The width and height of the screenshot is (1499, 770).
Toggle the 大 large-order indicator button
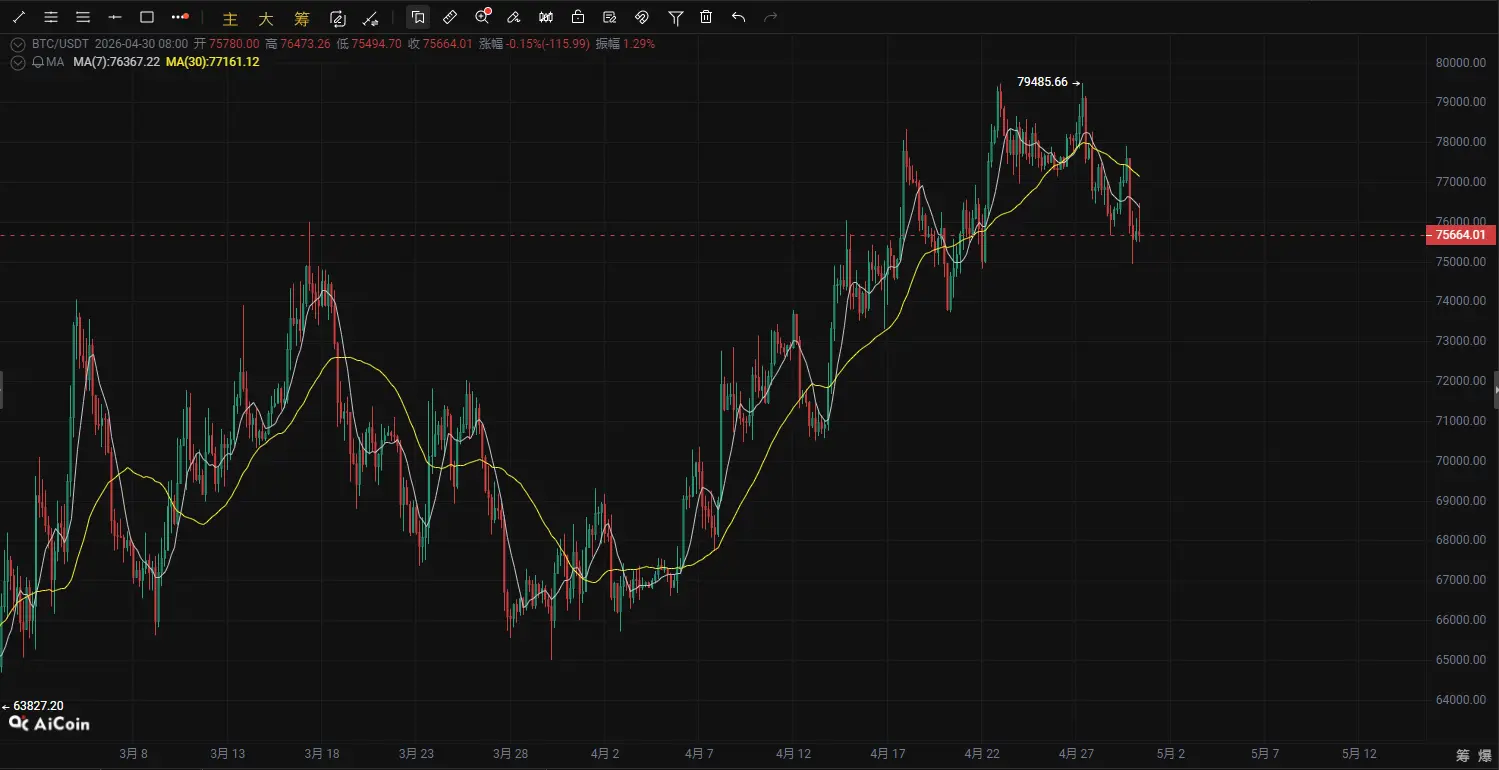click(265, 18)
